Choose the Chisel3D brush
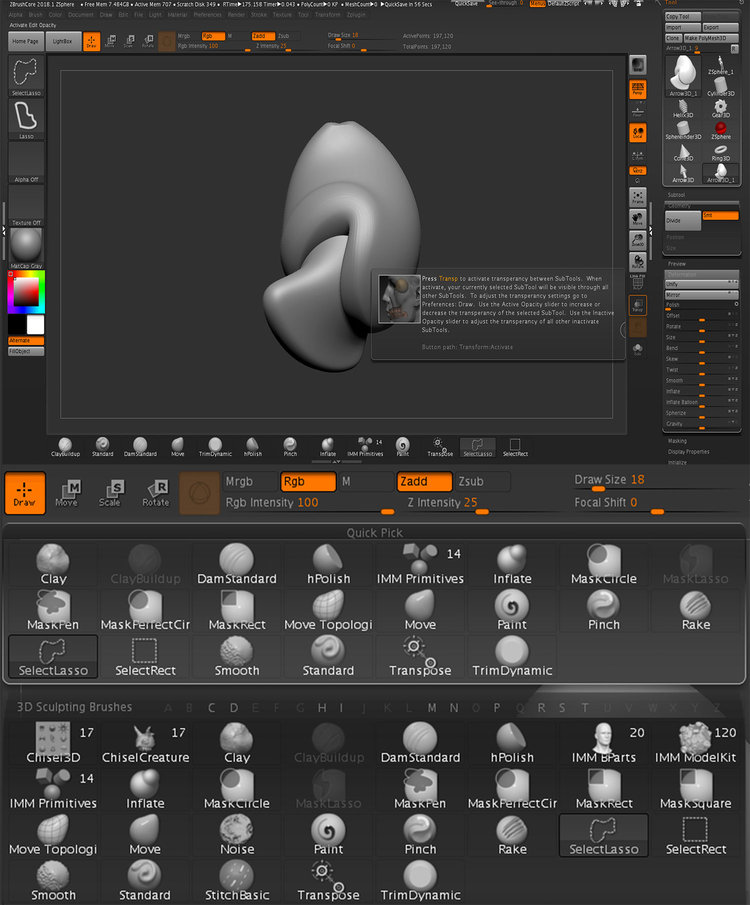This screenshot has height=905, width=750. (x=53, y=743)
